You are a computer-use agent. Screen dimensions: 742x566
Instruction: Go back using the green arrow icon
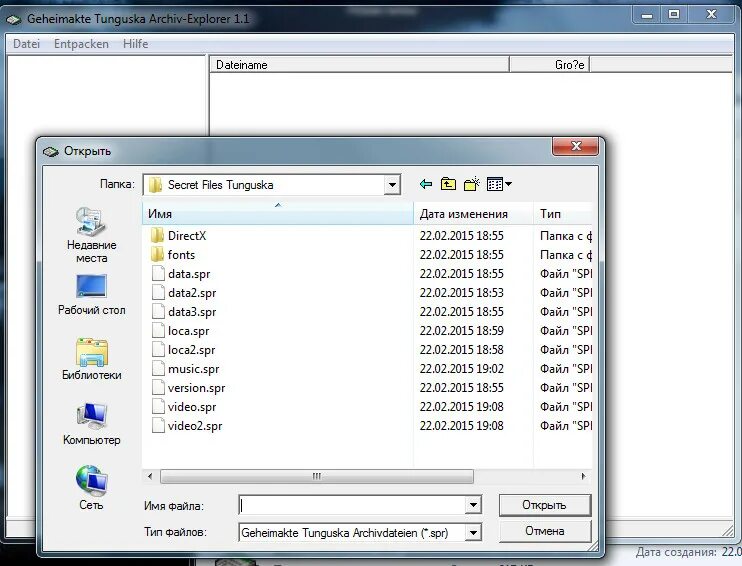tap(426, 184)
